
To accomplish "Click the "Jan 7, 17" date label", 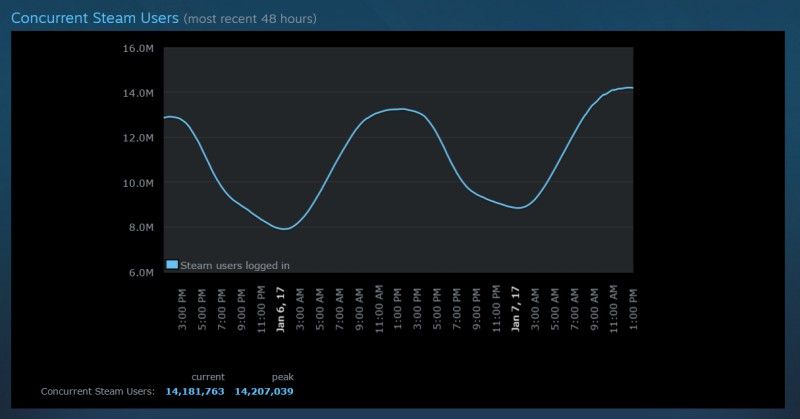I will (516, 309).
